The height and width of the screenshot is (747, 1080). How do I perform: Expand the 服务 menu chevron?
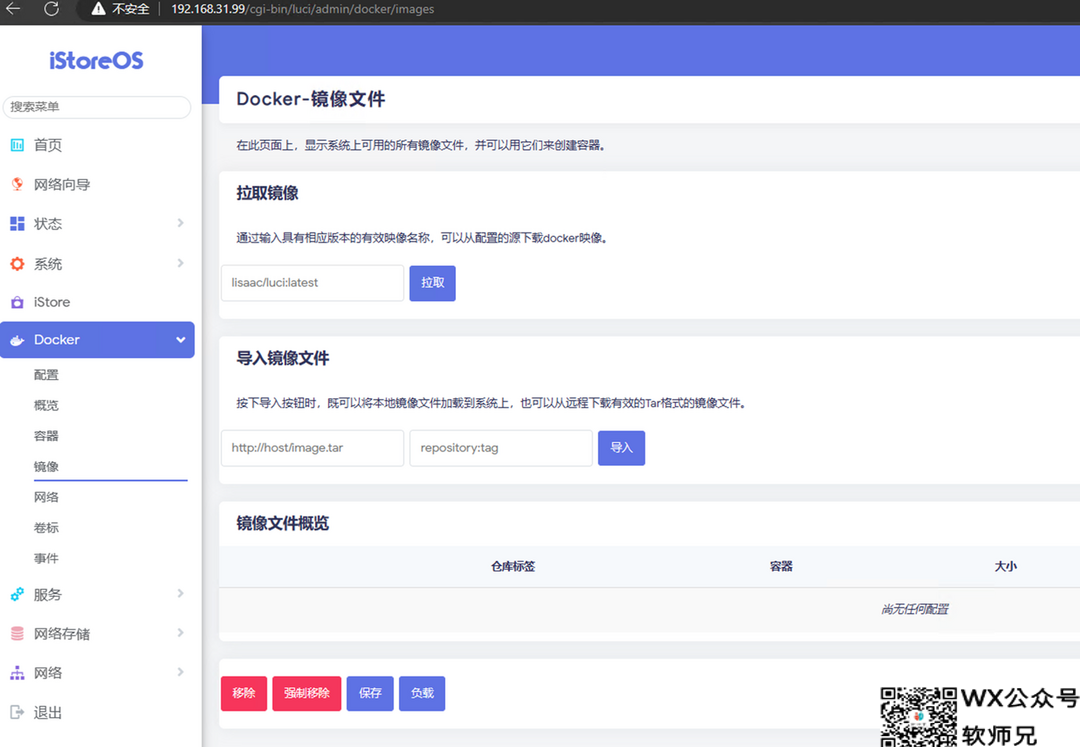tap(180, 593)
